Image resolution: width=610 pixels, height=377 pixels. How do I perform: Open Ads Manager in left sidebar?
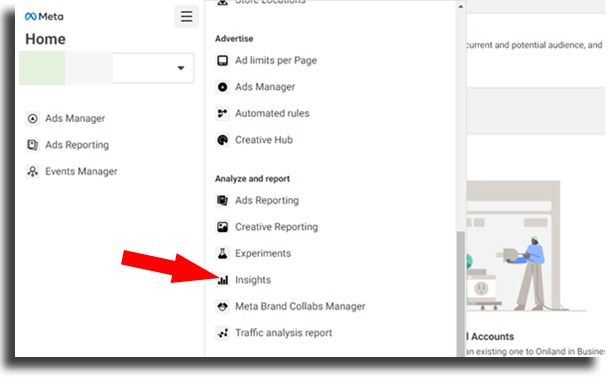(x=75, y=118)
